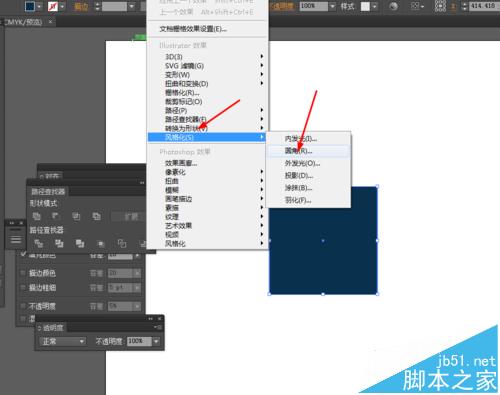The height and width of the screenshot is (395, 500).
Task: Choose 羽化(F)... feather option
Action: coord(308,200)
